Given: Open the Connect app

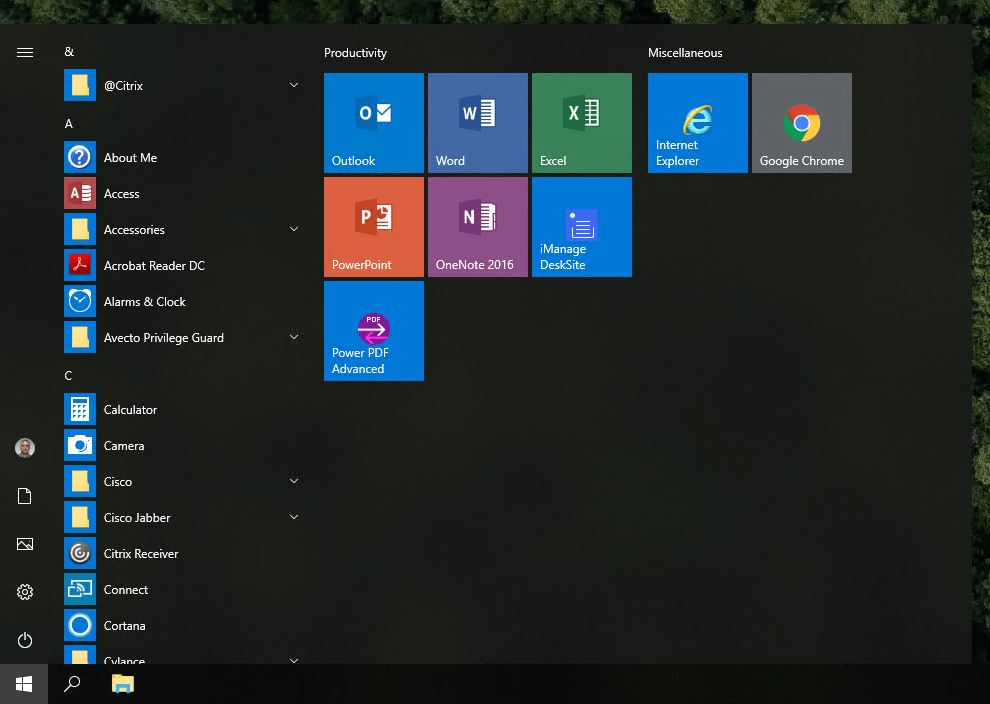Looking at the screenshot, I should 183,589.
